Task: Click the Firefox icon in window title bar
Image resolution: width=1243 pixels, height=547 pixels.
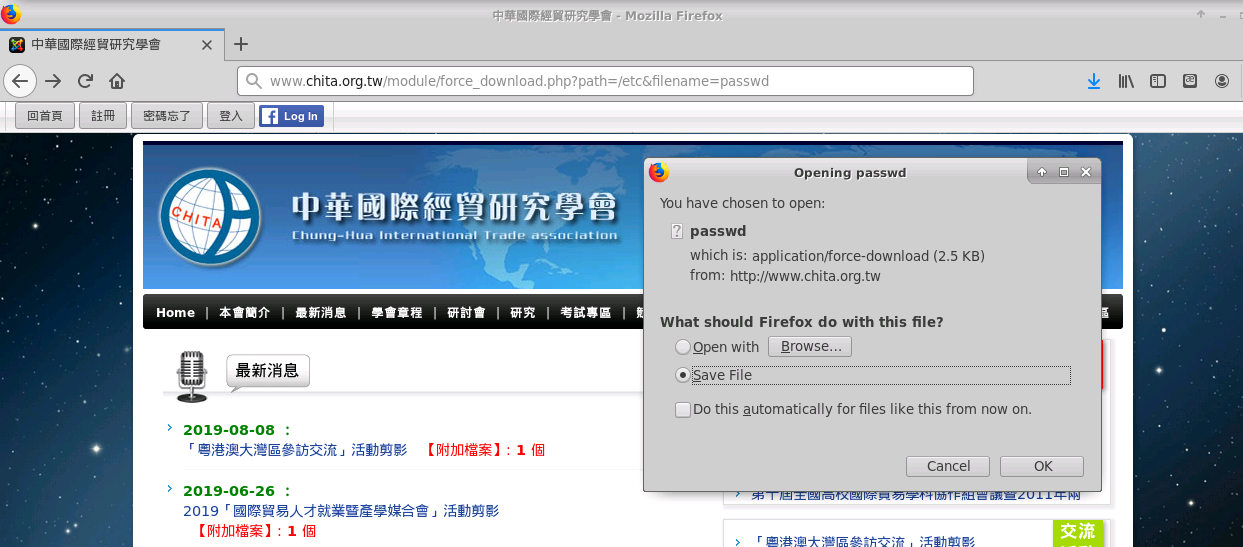Action: click(x=12, y=14)
